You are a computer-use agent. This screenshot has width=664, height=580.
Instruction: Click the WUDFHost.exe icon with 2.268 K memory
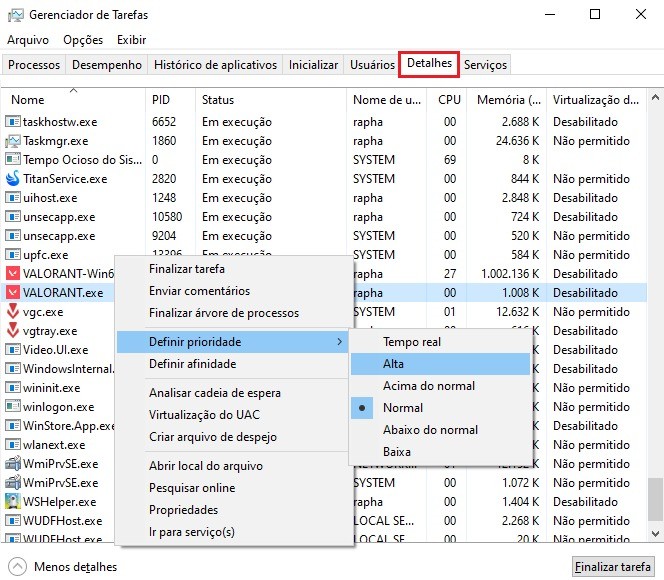pyautogui.click(x=13, y=520)
